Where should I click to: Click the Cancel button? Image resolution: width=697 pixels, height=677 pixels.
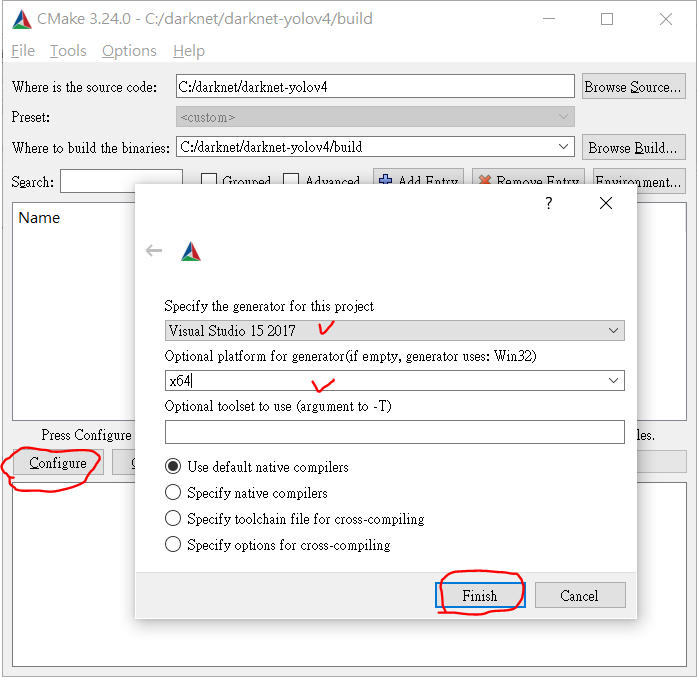coord(580,595)
